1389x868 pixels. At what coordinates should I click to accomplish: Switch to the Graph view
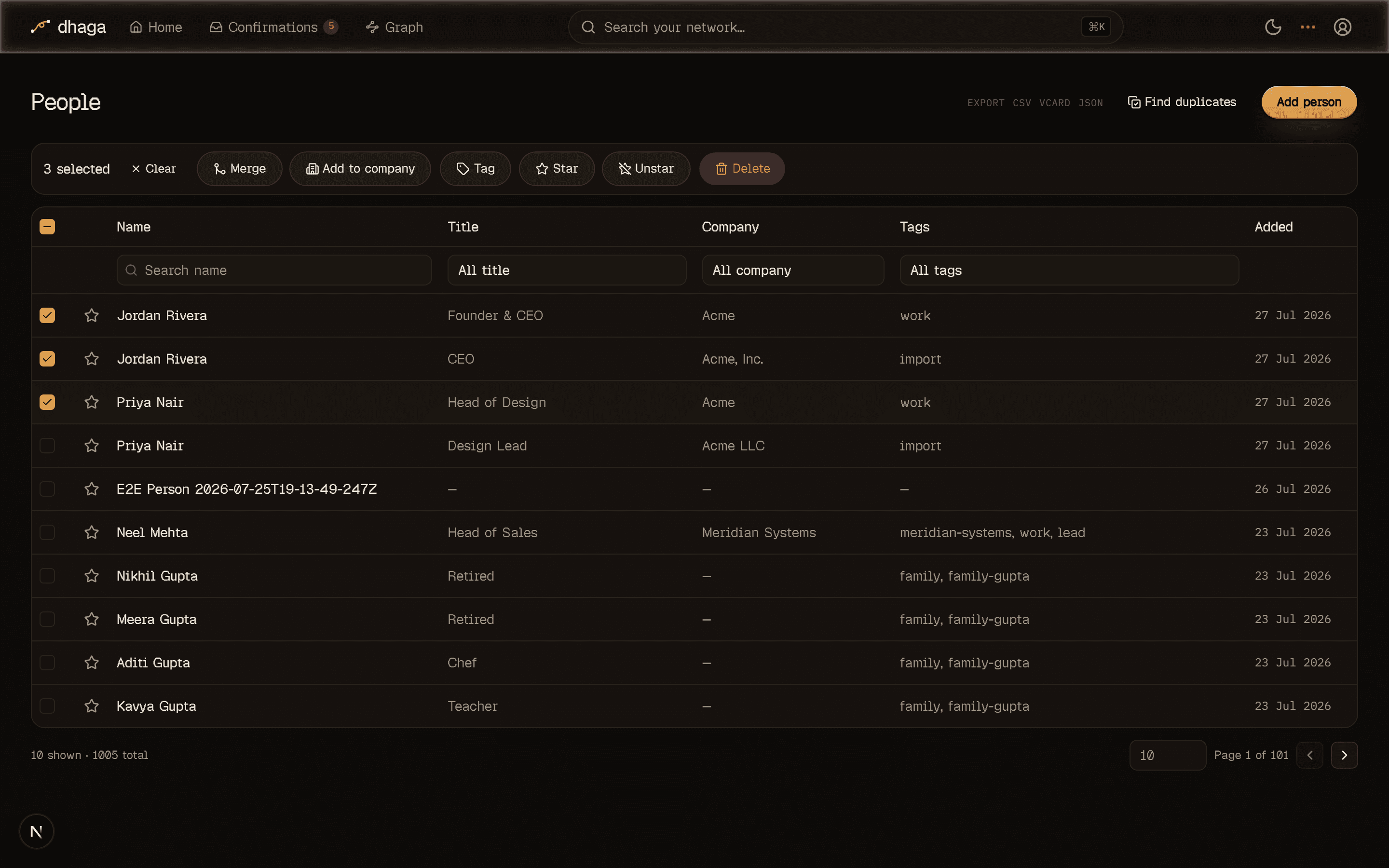pos(395,27)
